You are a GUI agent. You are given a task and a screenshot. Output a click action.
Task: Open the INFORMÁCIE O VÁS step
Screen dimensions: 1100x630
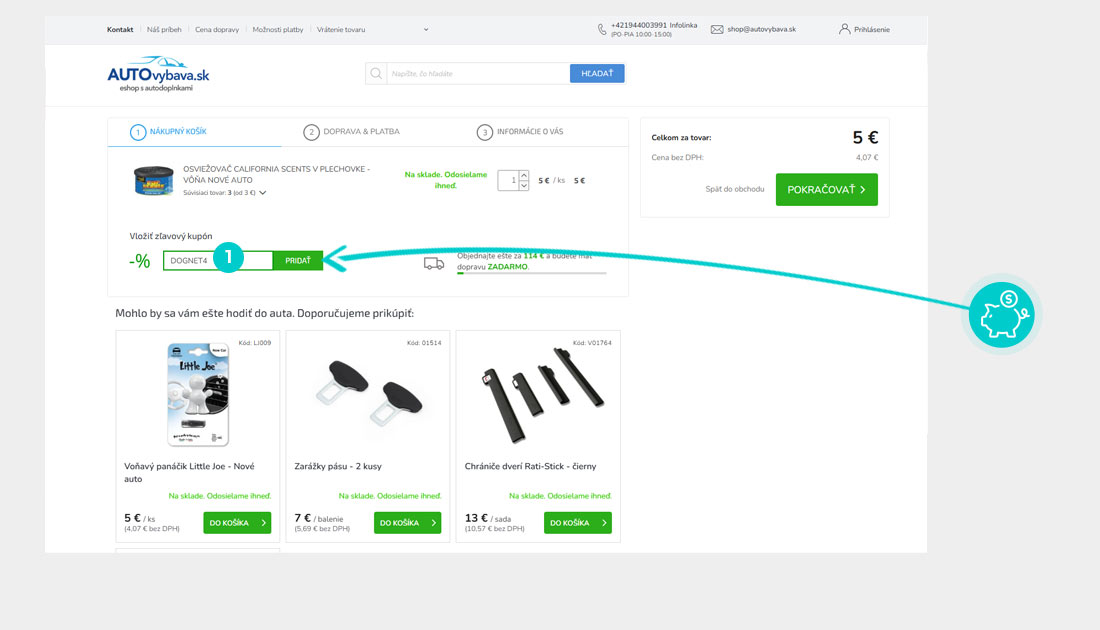[x=528, y=131]
